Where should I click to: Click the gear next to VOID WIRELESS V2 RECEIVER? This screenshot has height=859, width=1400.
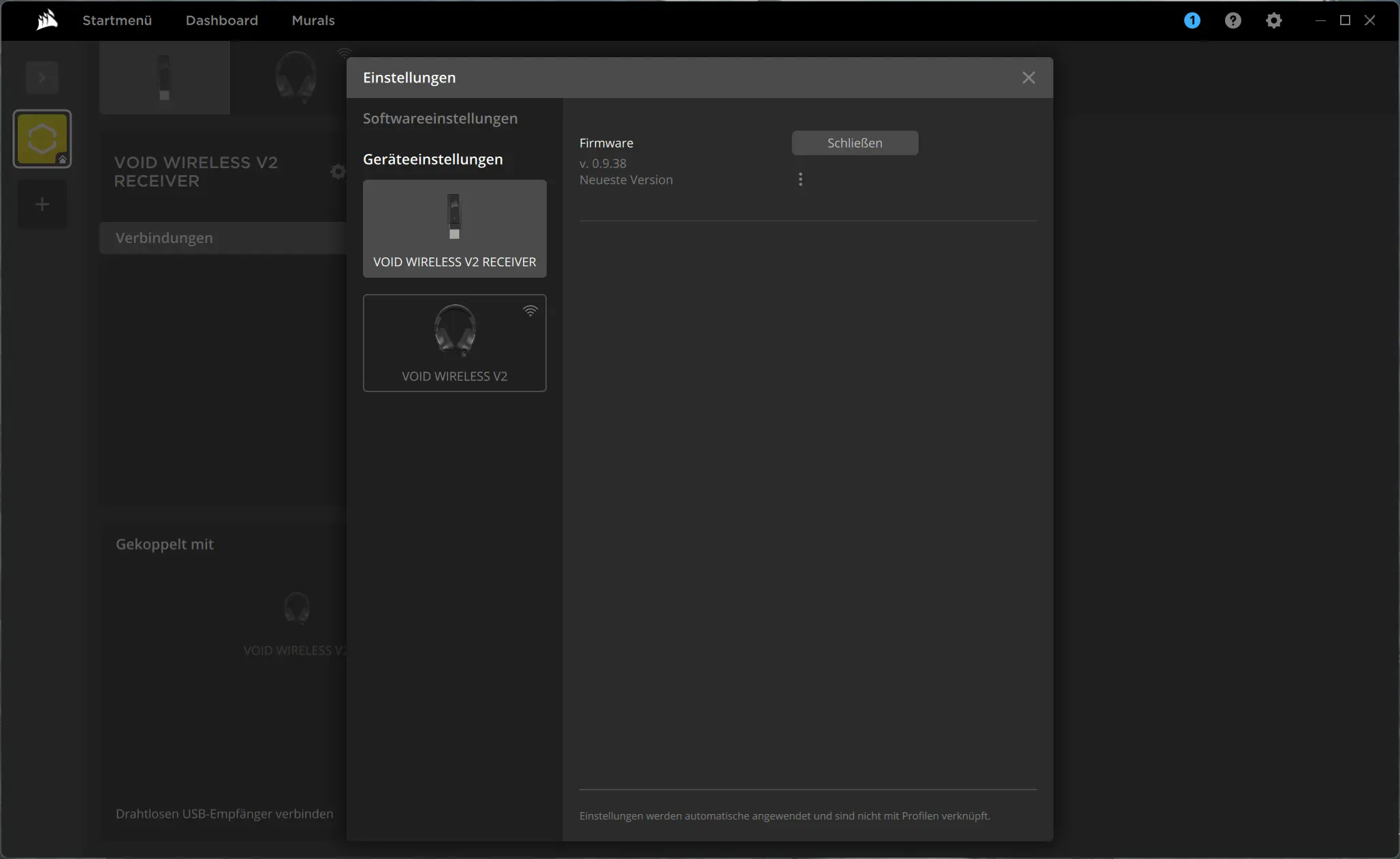pos(337,172)
